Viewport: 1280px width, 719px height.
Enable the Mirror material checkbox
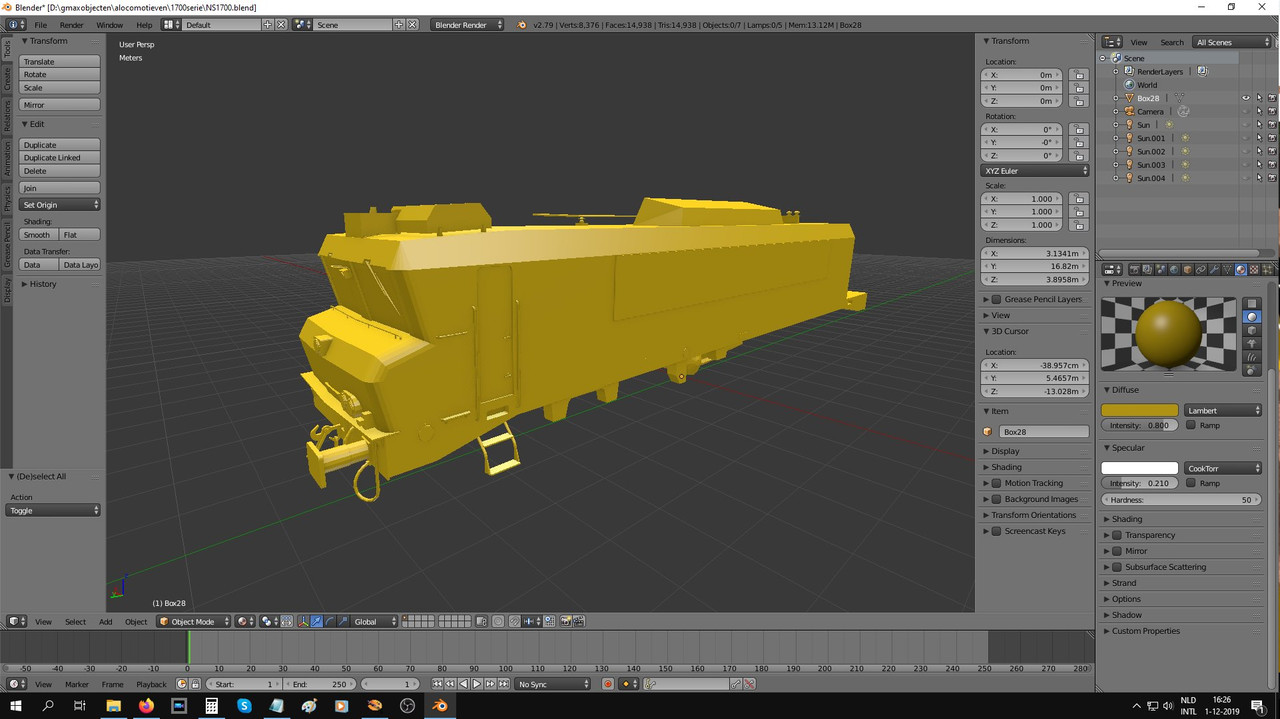click(1117, 551)
